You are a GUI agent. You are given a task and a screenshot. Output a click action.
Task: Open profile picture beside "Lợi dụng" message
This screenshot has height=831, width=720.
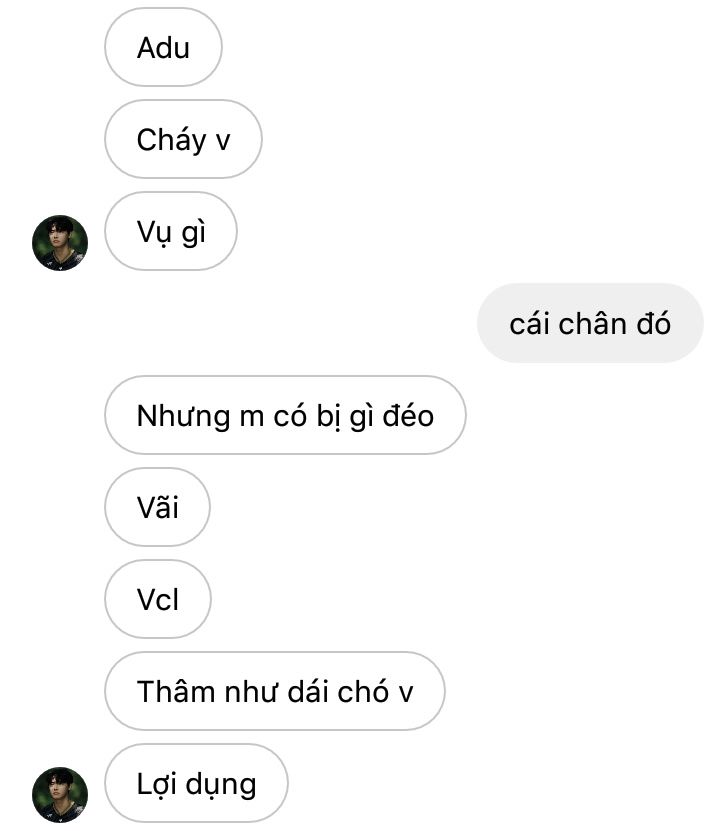pos(60,794)
